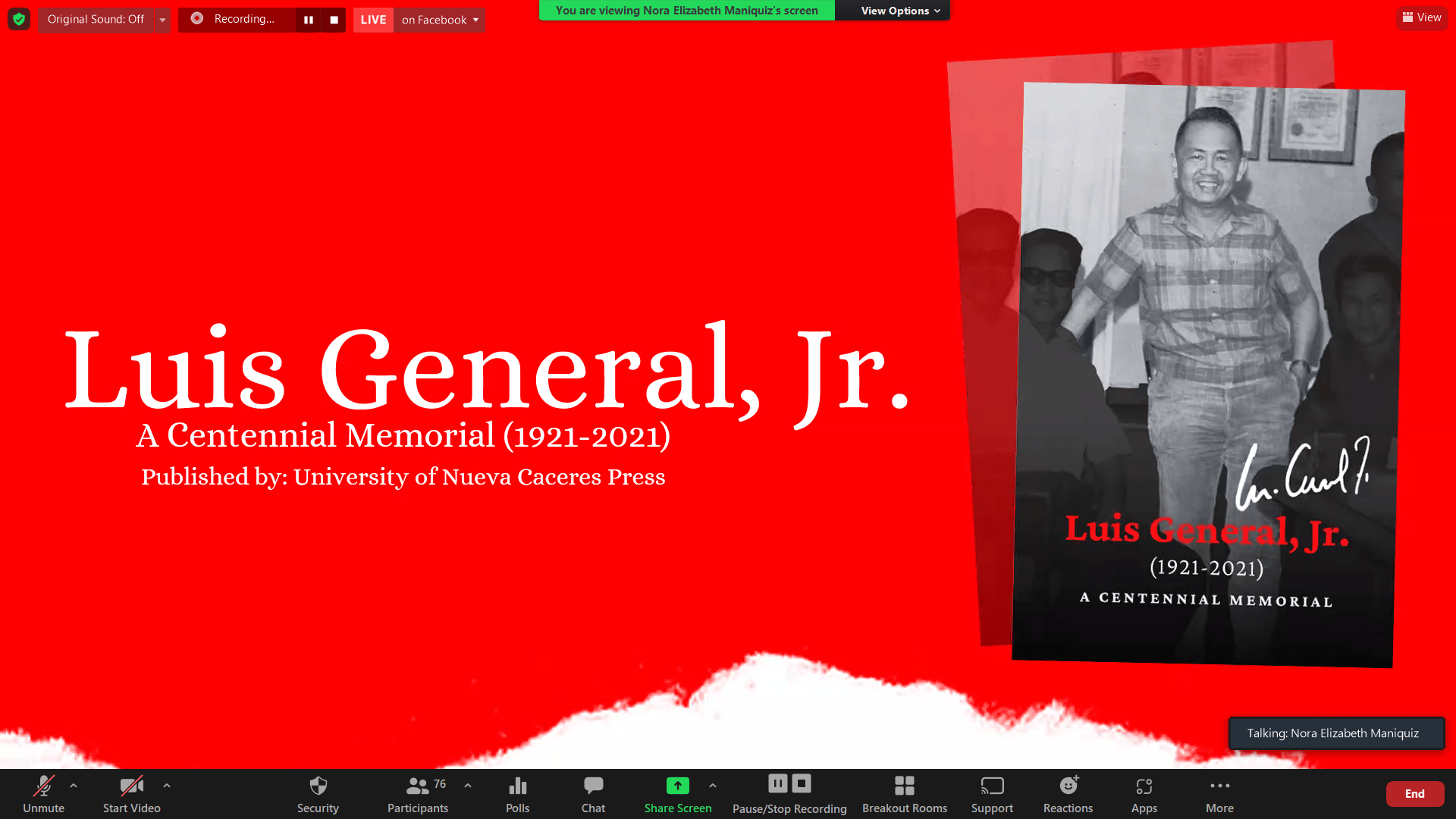
Task: Open the Reactions emoji menu
Action: pyautogui.click(x=1068, y=786)
